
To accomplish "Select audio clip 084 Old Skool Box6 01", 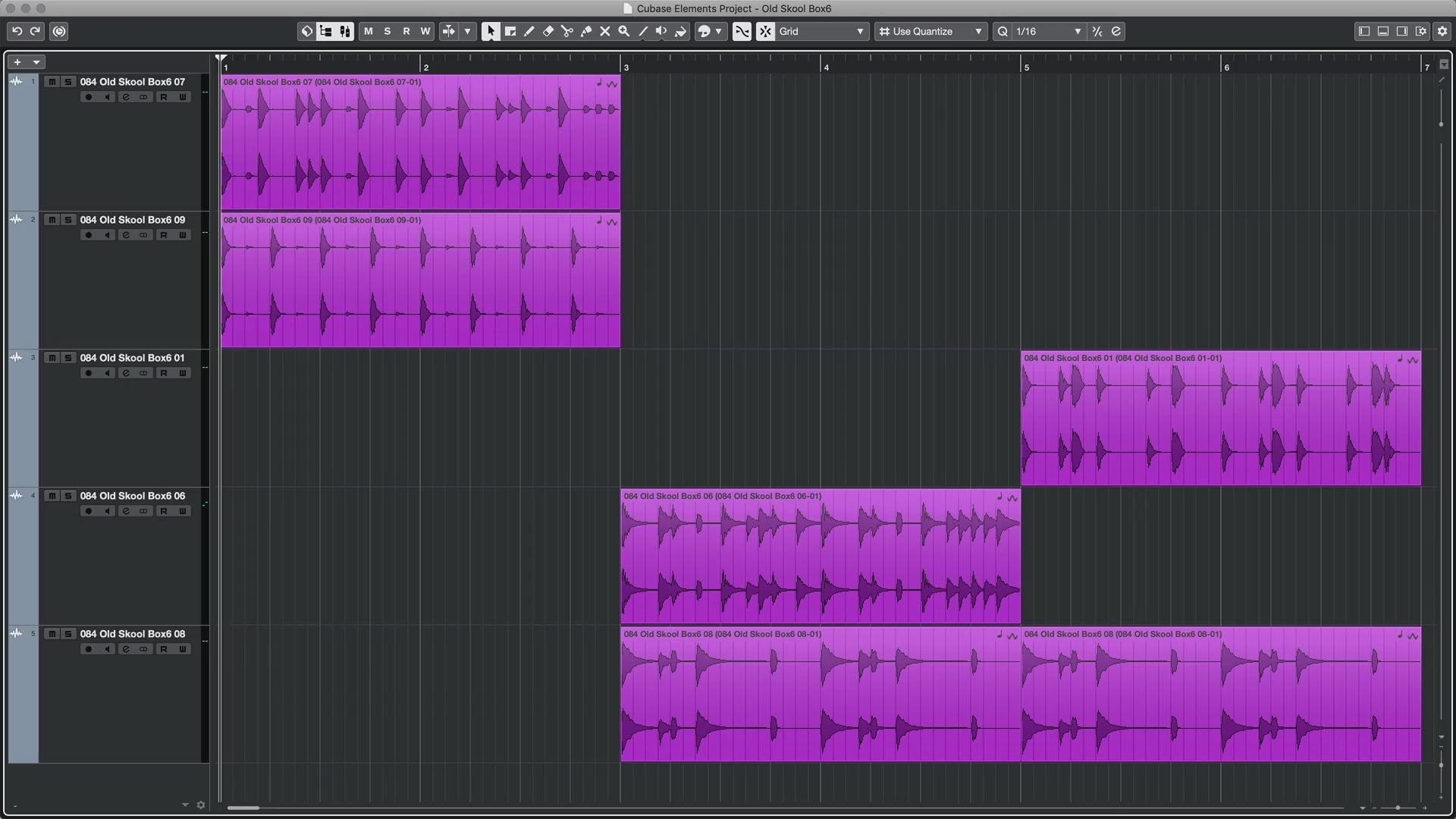I will tap(1221, 418).
